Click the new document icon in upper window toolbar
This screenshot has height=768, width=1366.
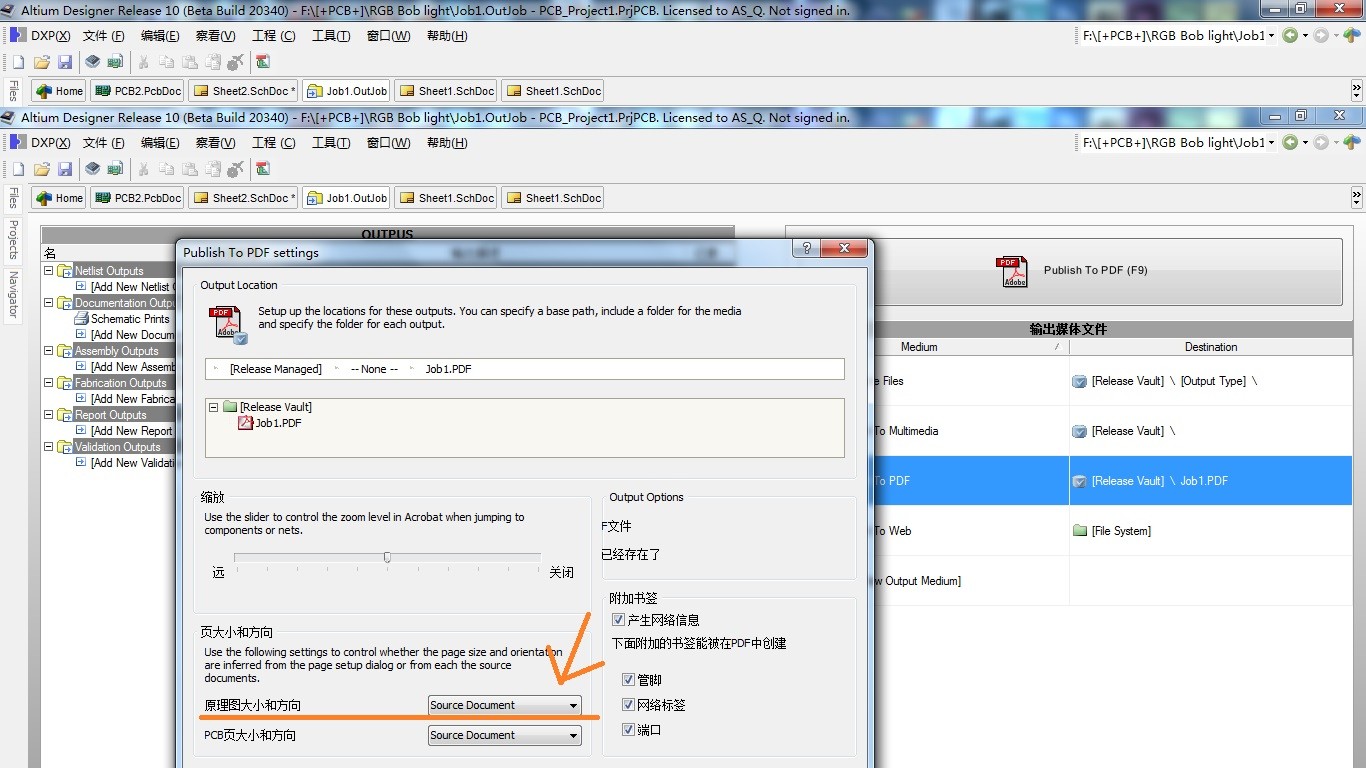[18, 62]
